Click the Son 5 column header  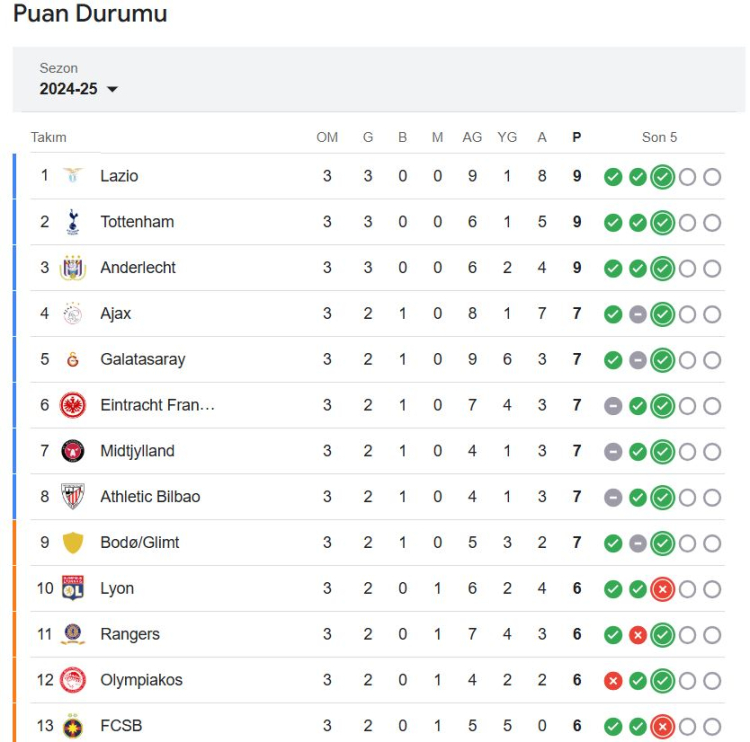tap(659, 138)
